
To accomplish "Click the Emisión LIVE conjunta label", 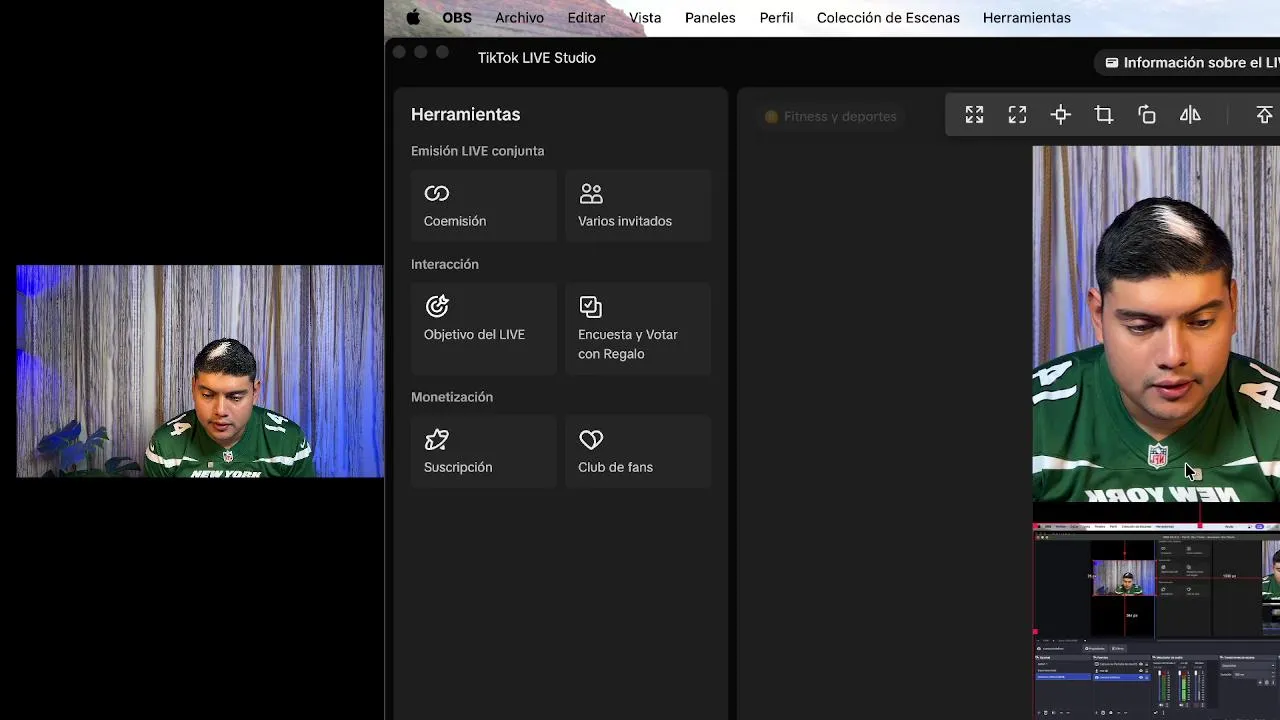I will click(477, 151).
